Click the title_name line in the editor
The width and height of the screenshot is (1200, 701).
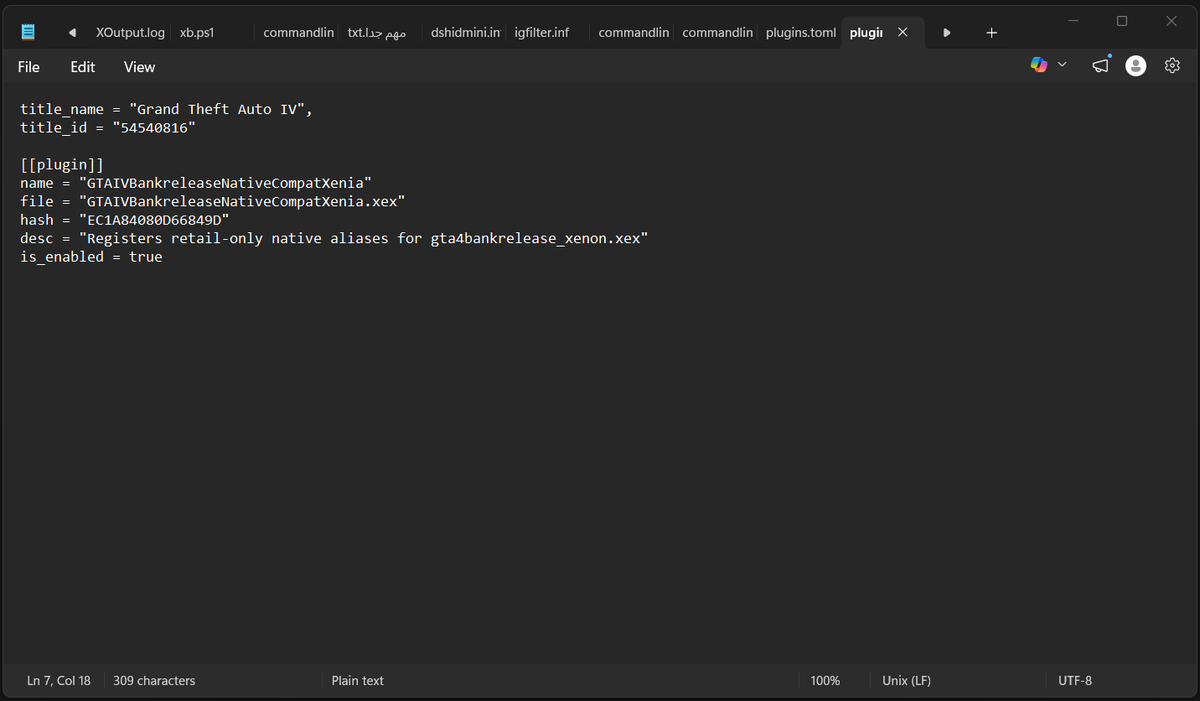[167, 109]
